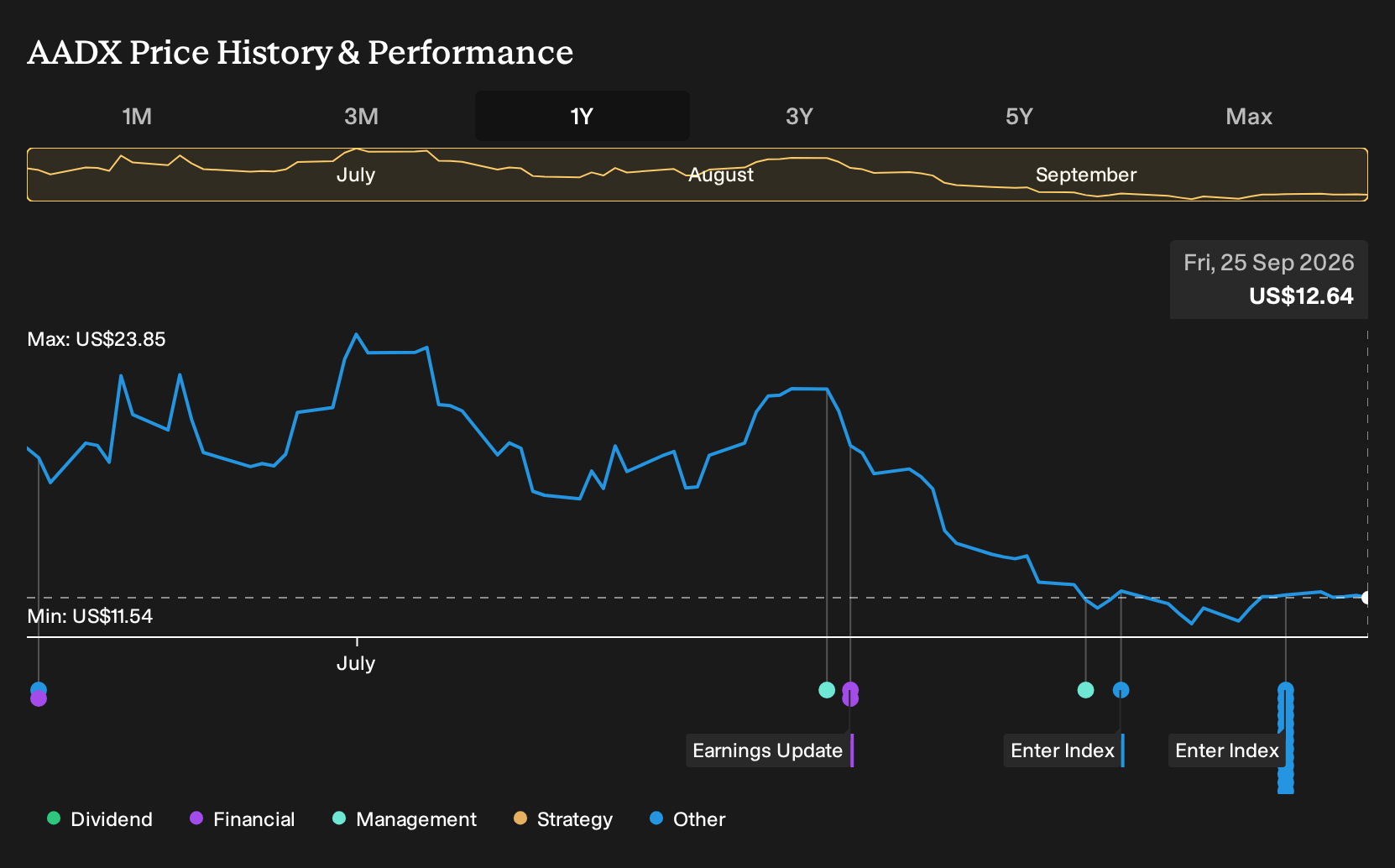
Task: Click the Max: US$23.85 label
Action: (97, 339)
